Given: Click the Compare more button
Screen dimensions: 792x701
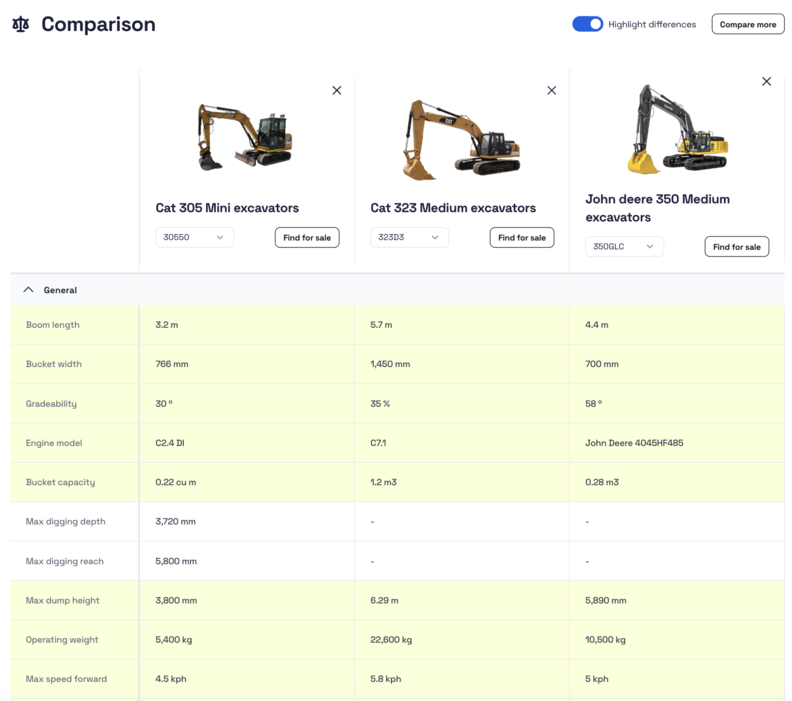Looking at the screenshot, I should coord(747,24).
